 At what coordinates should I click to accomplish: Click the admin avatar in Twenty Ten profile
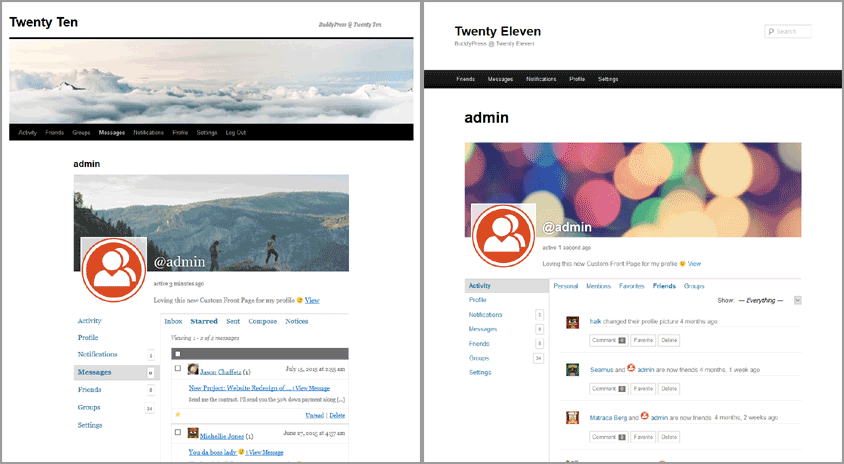pyautogui.click(x=114, y=270)
